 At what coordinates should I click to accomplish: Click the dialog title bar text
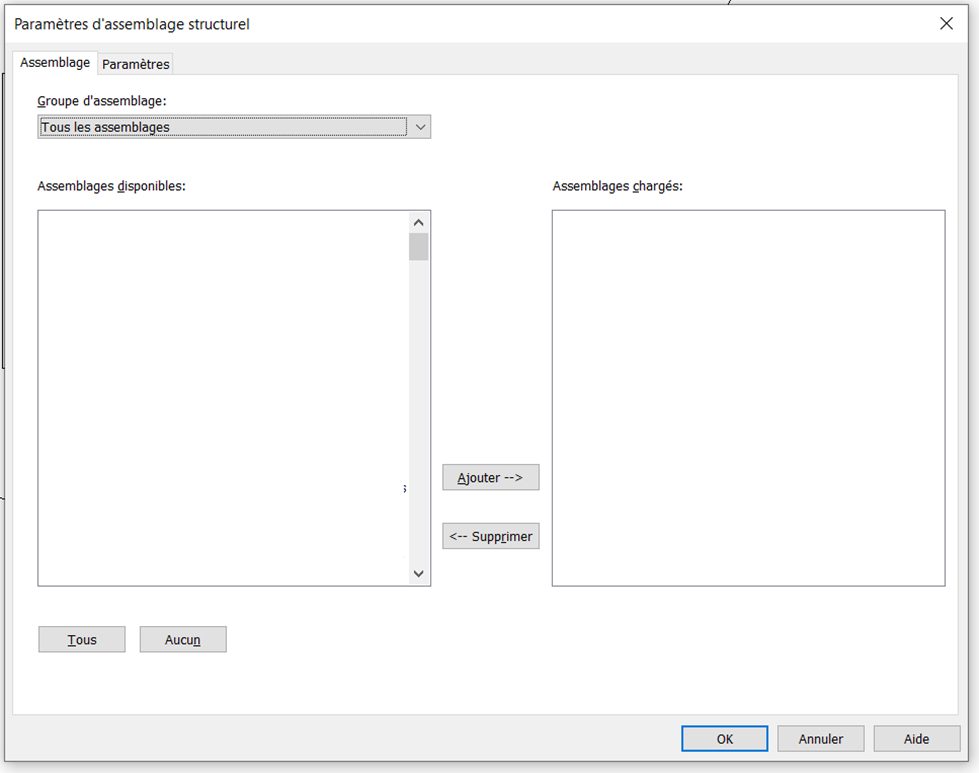pos(132,24)
